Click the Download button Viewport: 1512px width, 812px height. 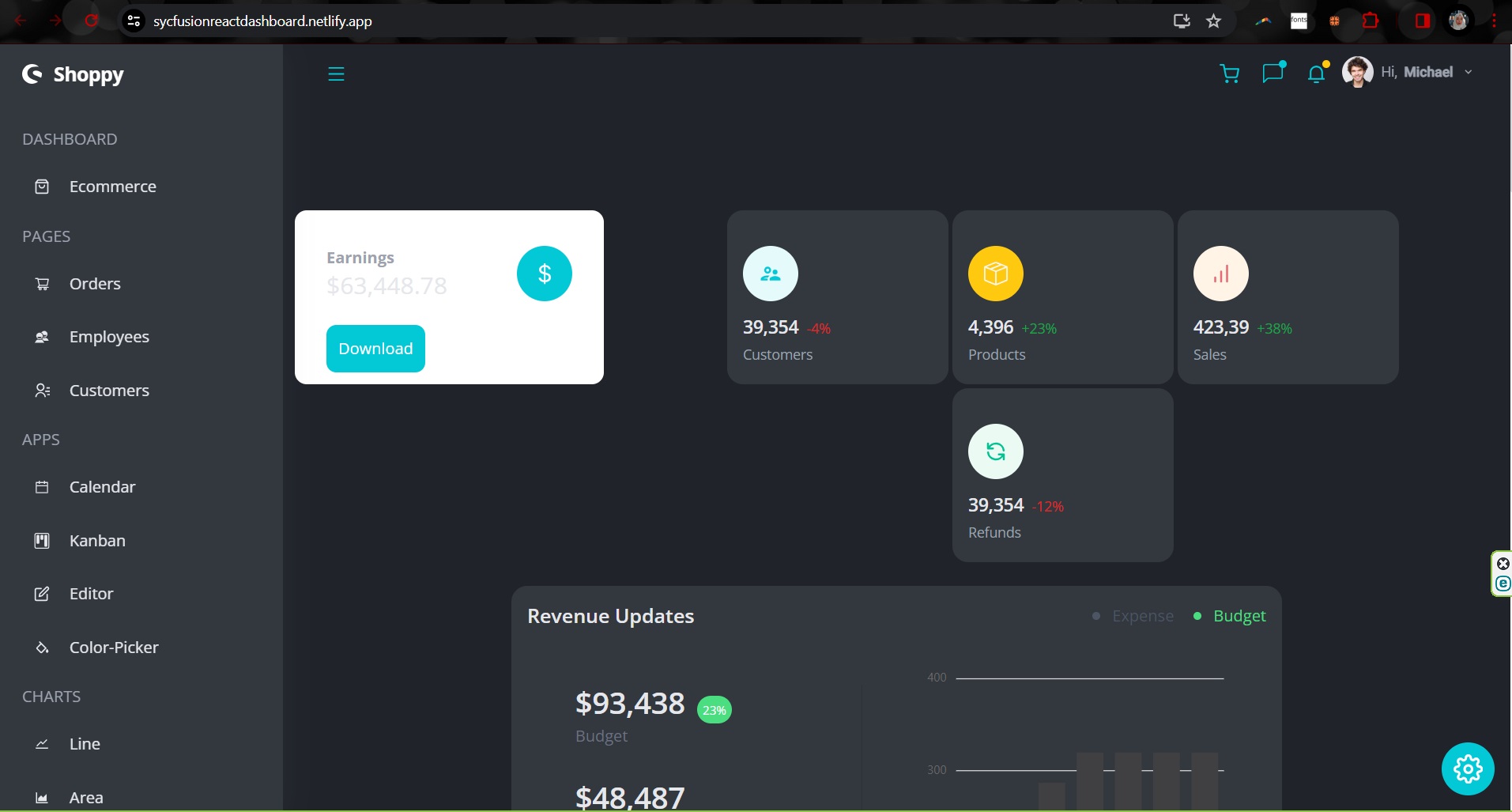point(375,349)
